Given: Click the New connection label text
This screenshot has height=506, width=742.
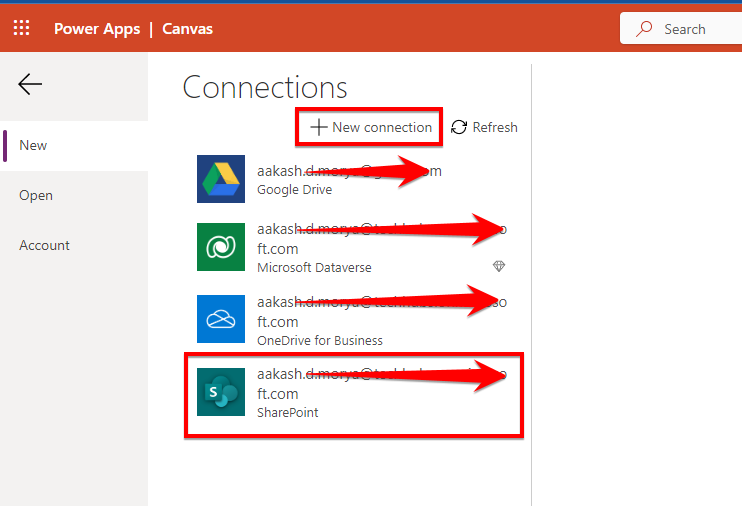Looking at the screenshot, I should pos(382,127).
